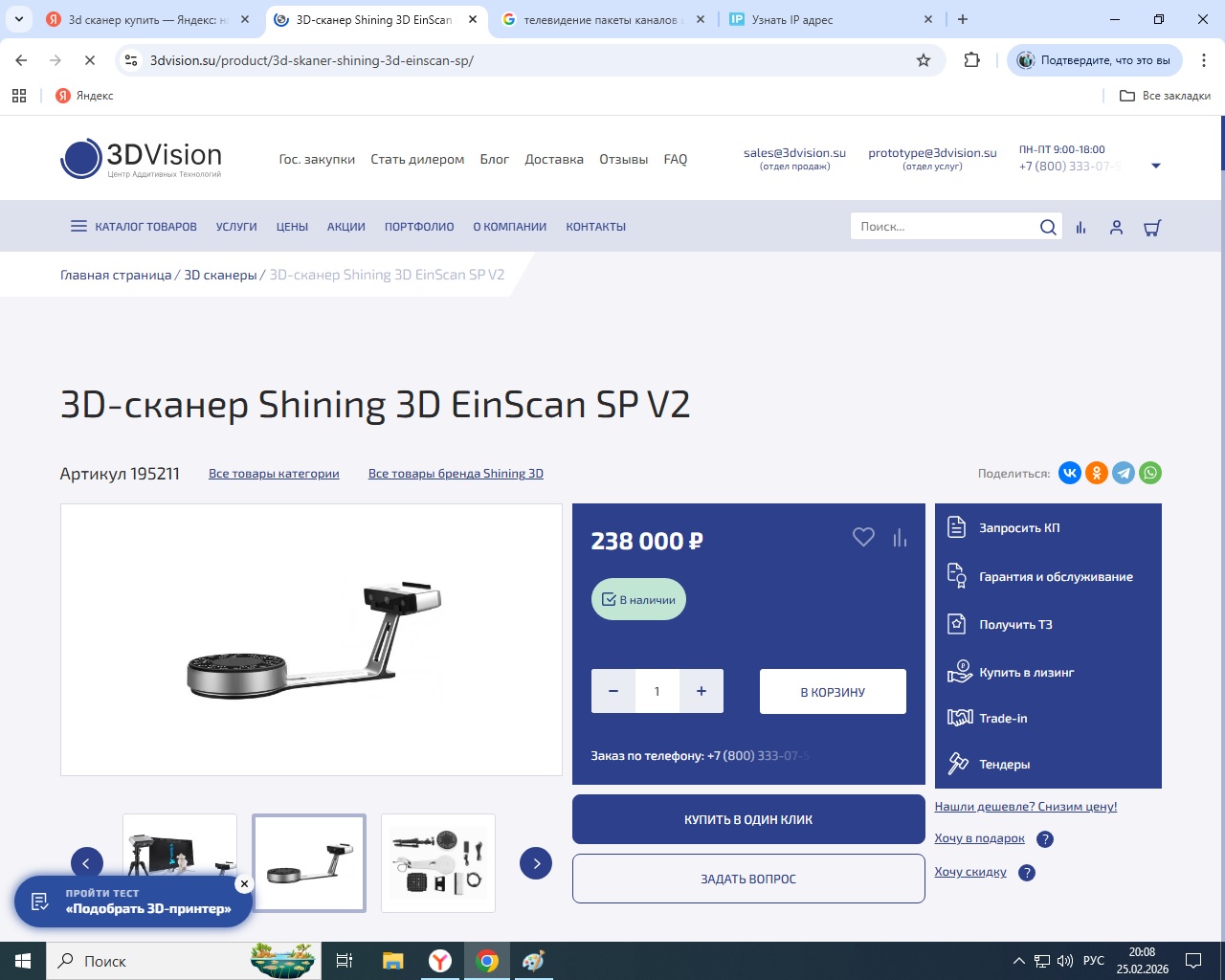The height and width of the screenshot is (980, 1225).
Task: Open the О компании menu item
Action: [x=510, y=227]
